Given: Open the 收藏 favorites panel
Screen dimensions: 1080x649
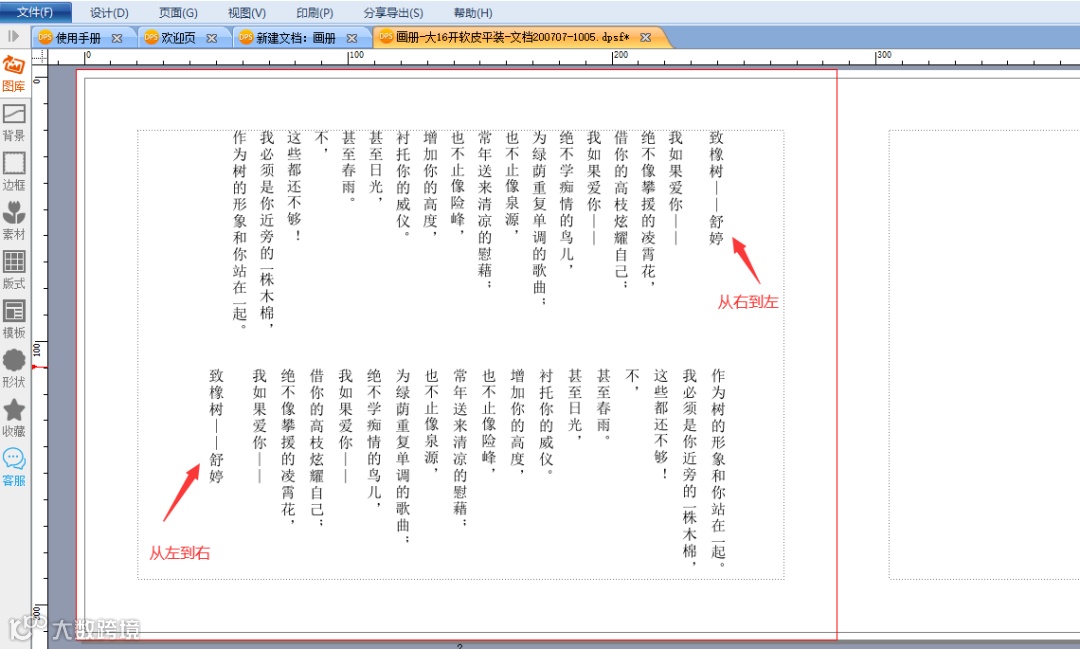Looking at the screenshot, I should [x=14, y=418].
